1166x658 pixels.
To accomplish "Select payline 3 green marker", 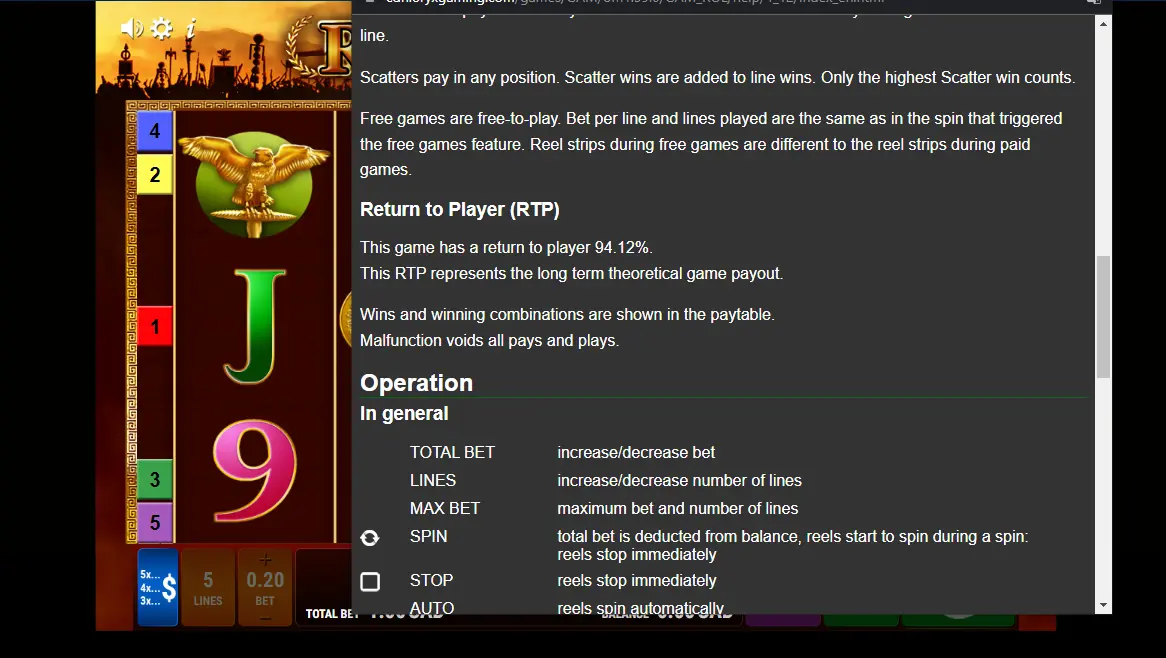I will click(x=155, y=480).
